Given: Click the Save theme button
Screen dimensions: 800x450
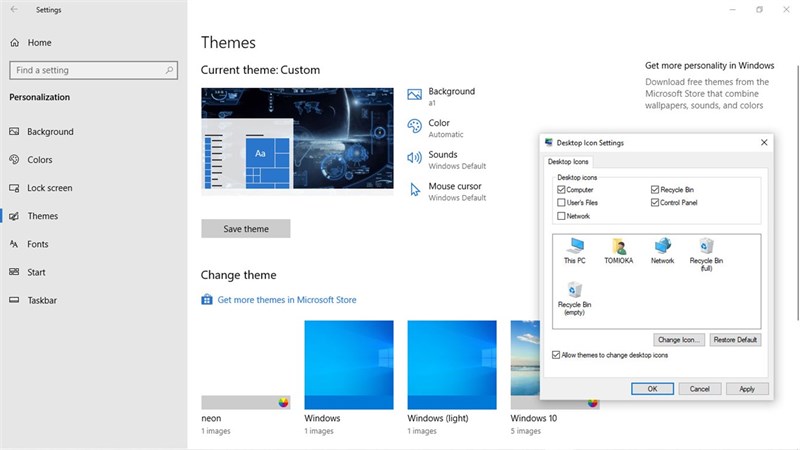Looking at the screenshot, I should 246,229.
